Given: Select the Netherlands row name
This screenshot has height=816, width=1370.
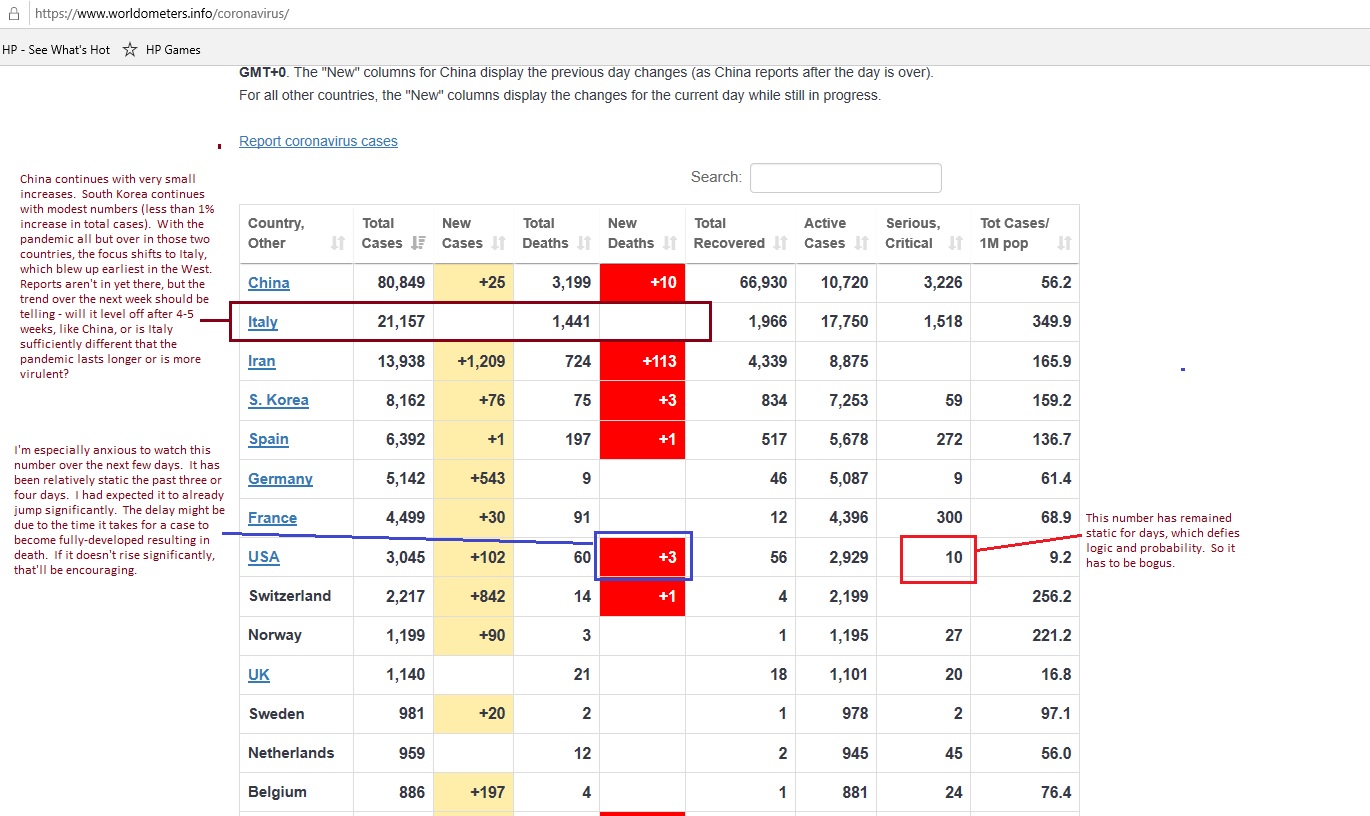Looking at the screenshot, I should 291,753.
